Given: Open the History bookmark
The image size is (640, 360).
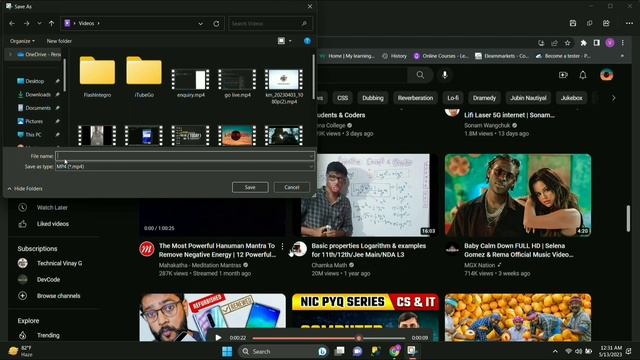Looking at the screenshot, I should 394,56.
